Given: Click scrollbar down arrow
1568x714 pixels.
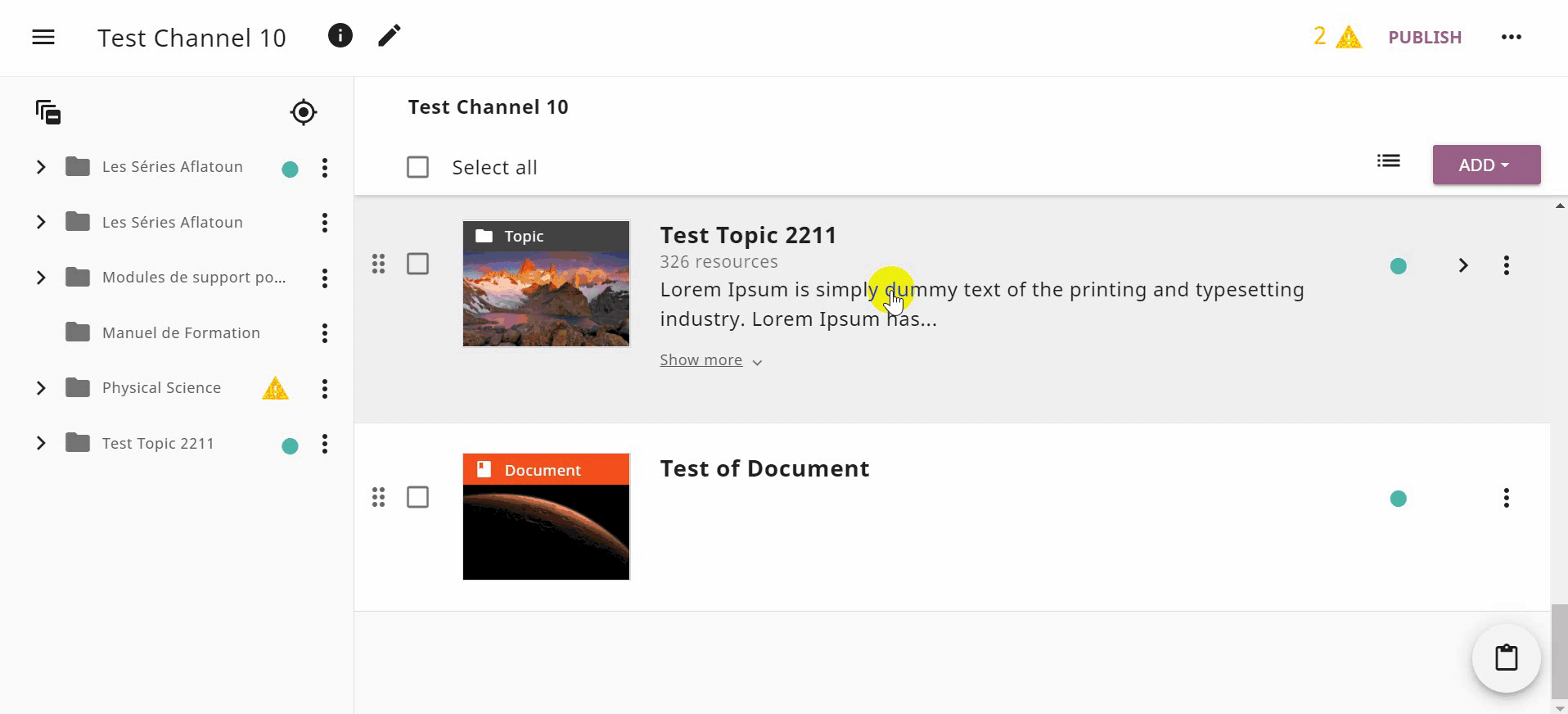Looking at the screenshot, I should tap(1560, 708).
